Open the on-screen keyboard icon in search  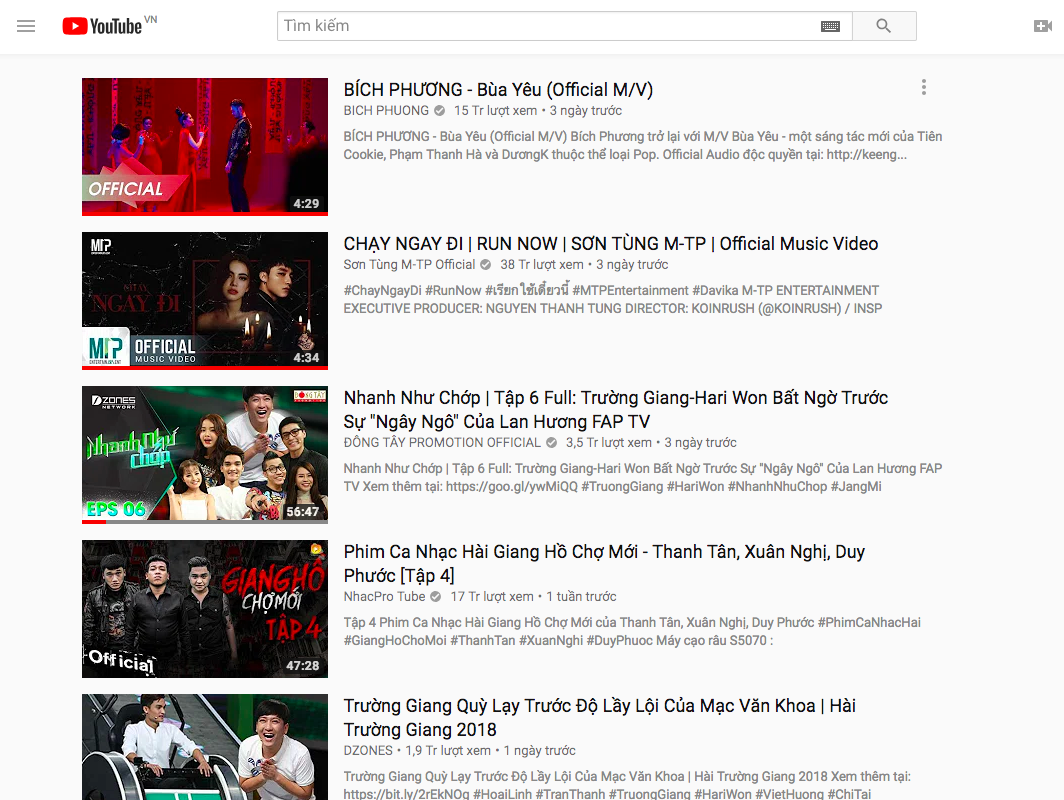[x=830, y=26]
